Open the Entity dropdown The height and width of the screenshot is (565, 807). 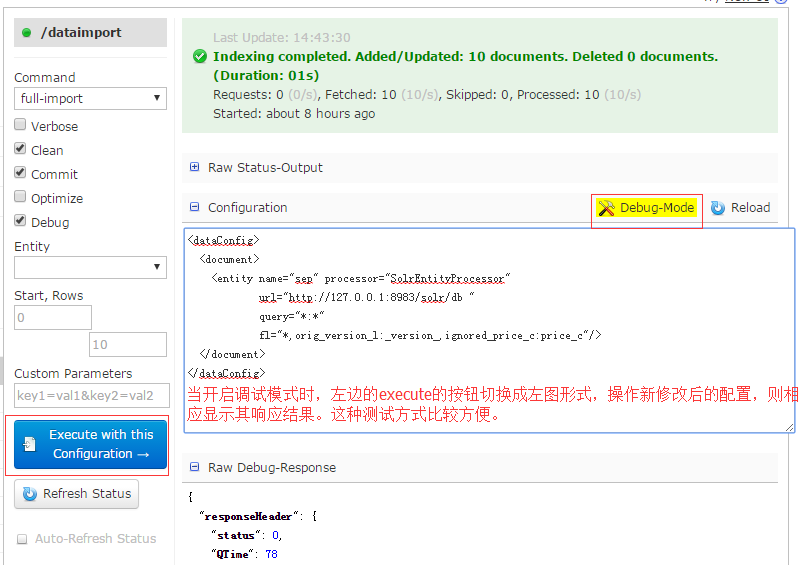91,268
